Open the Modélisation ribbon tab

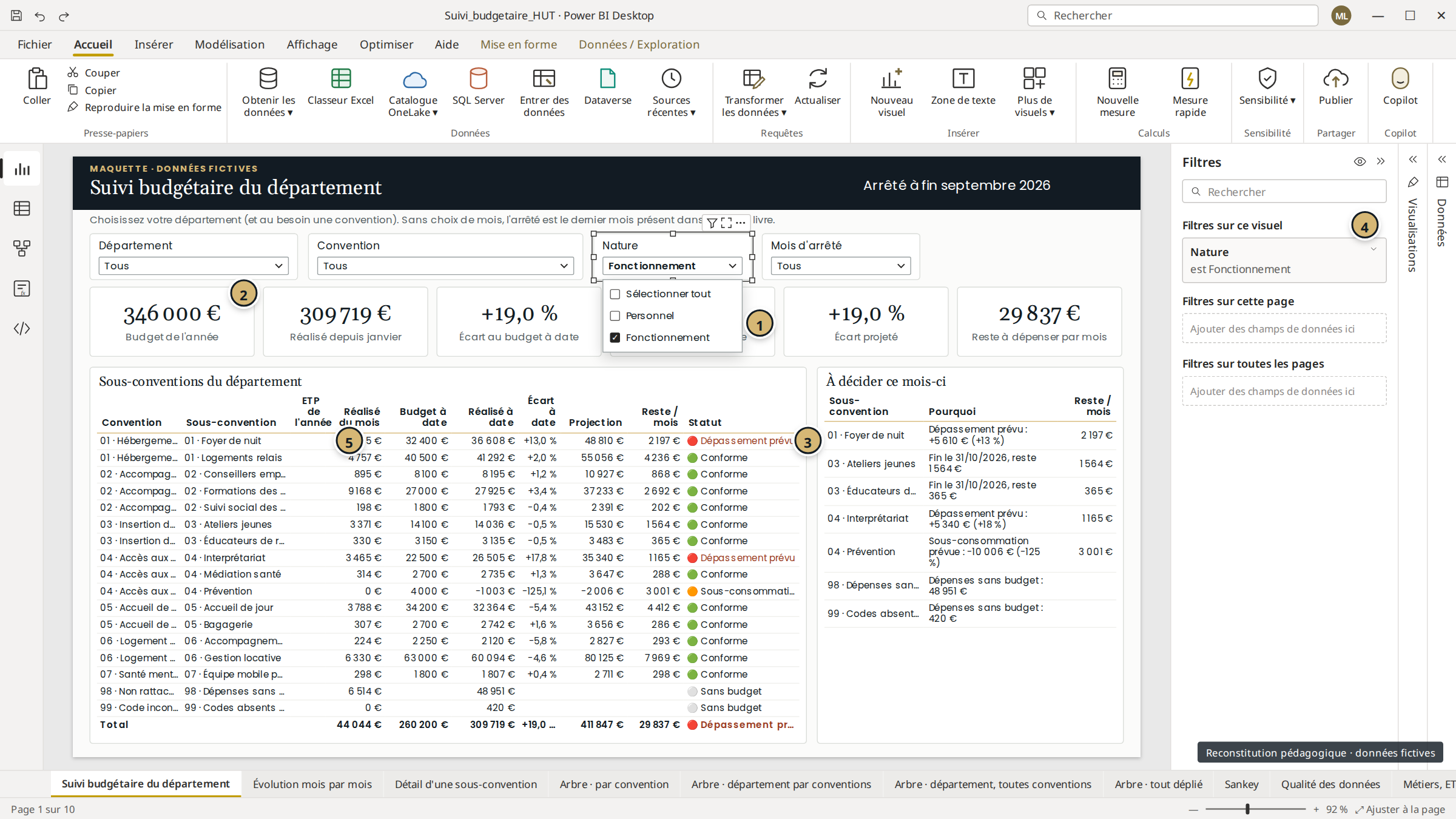click(229, 44)
